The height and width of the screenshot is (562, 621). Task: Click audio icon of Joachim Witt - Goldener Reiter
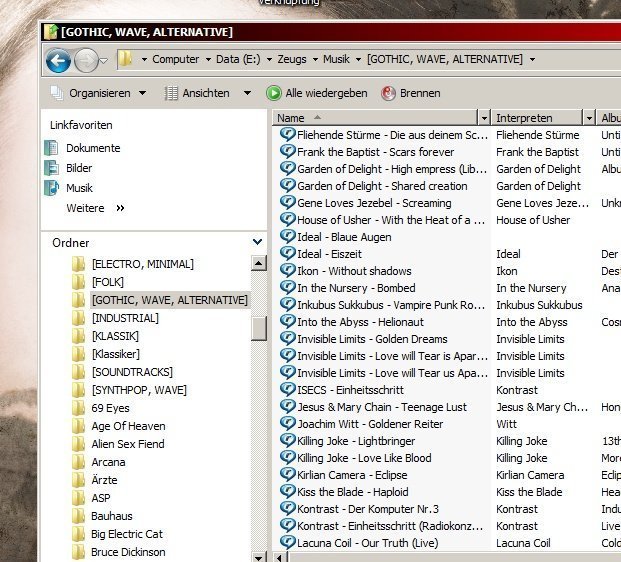[x=288, y=424]
